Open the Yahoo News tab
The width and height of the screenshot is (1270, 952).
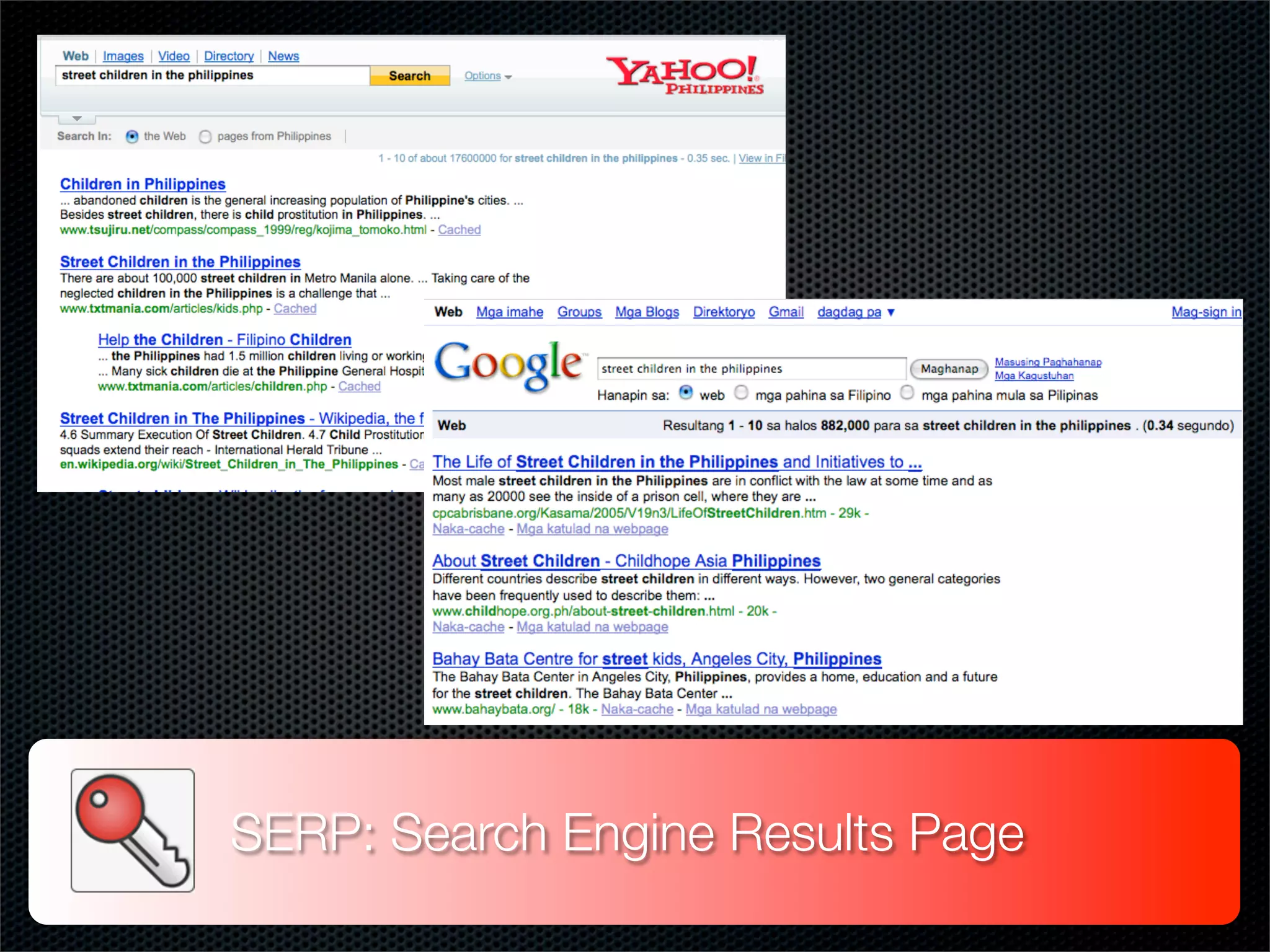pos(283,56)
